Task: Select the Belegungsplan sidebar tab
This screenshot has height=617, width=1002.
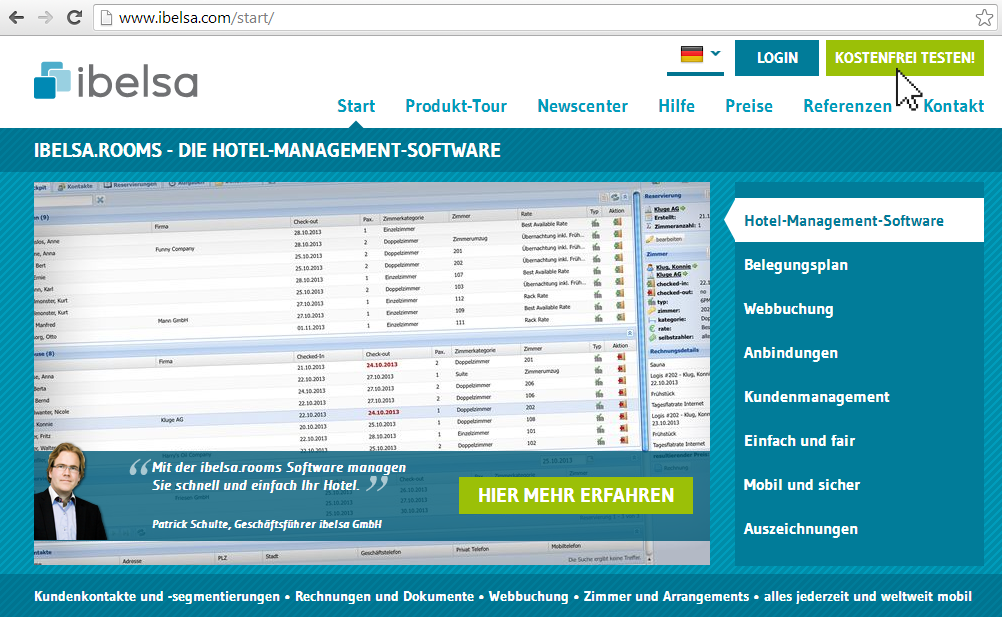Action: click(x=796, y=265)
